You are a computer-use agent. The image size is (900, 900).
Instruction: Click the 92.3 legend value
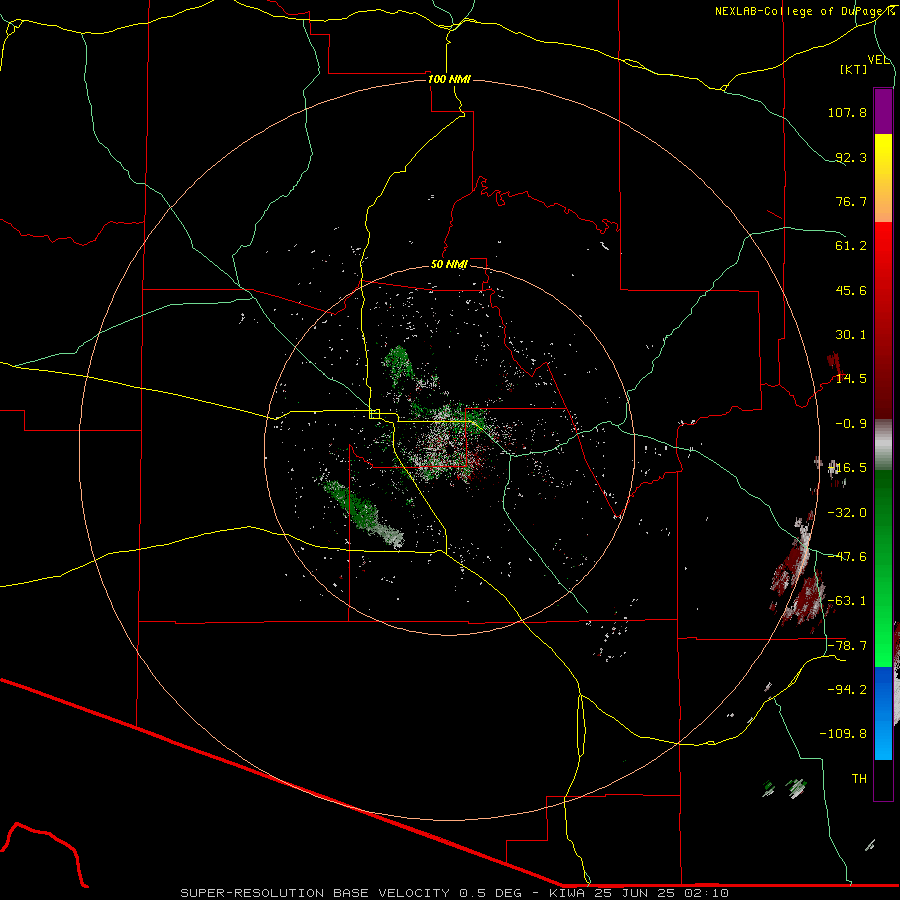[851, 157]
